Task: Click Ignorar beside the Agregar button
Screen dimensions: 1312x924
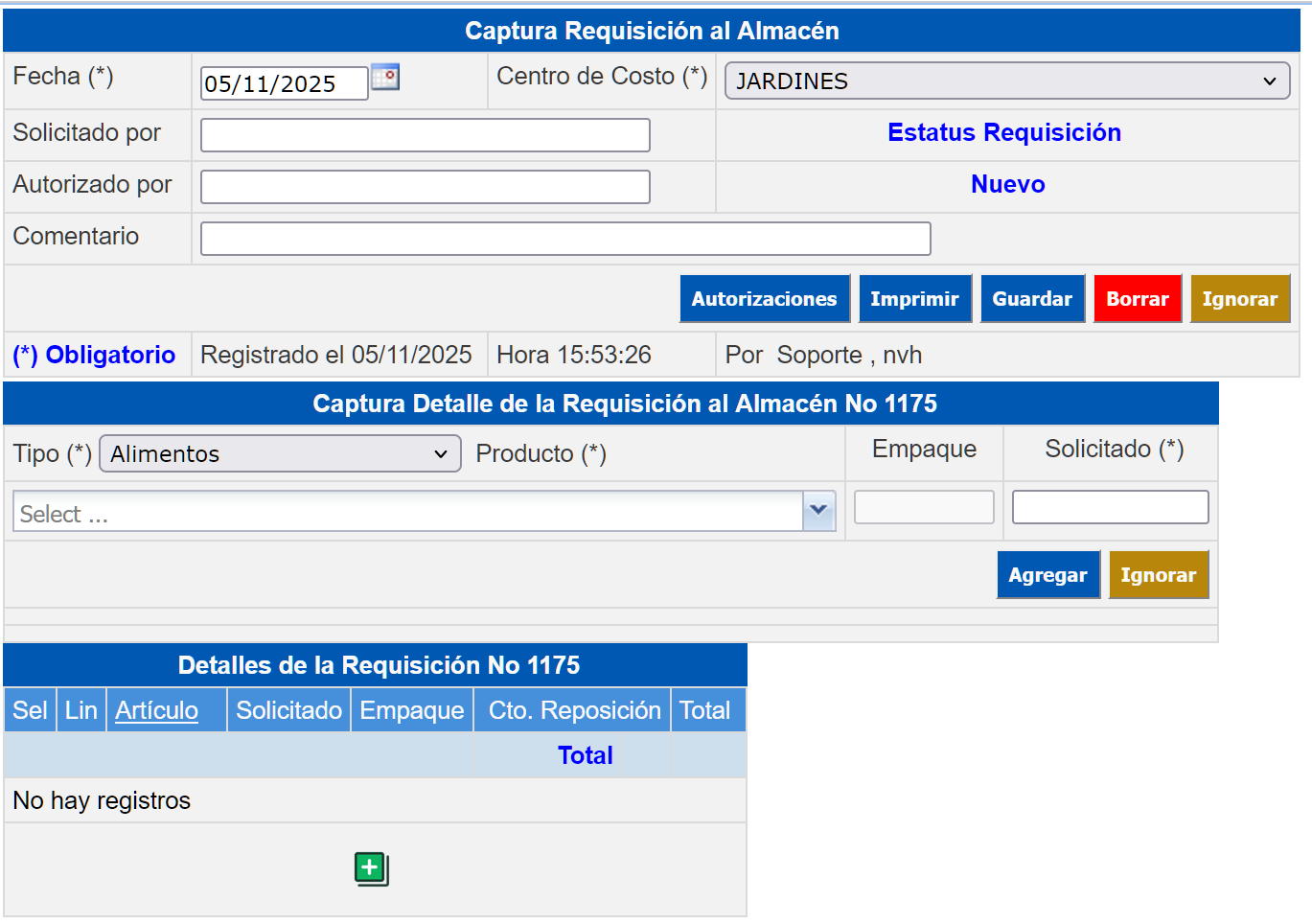Action: 1158,575
